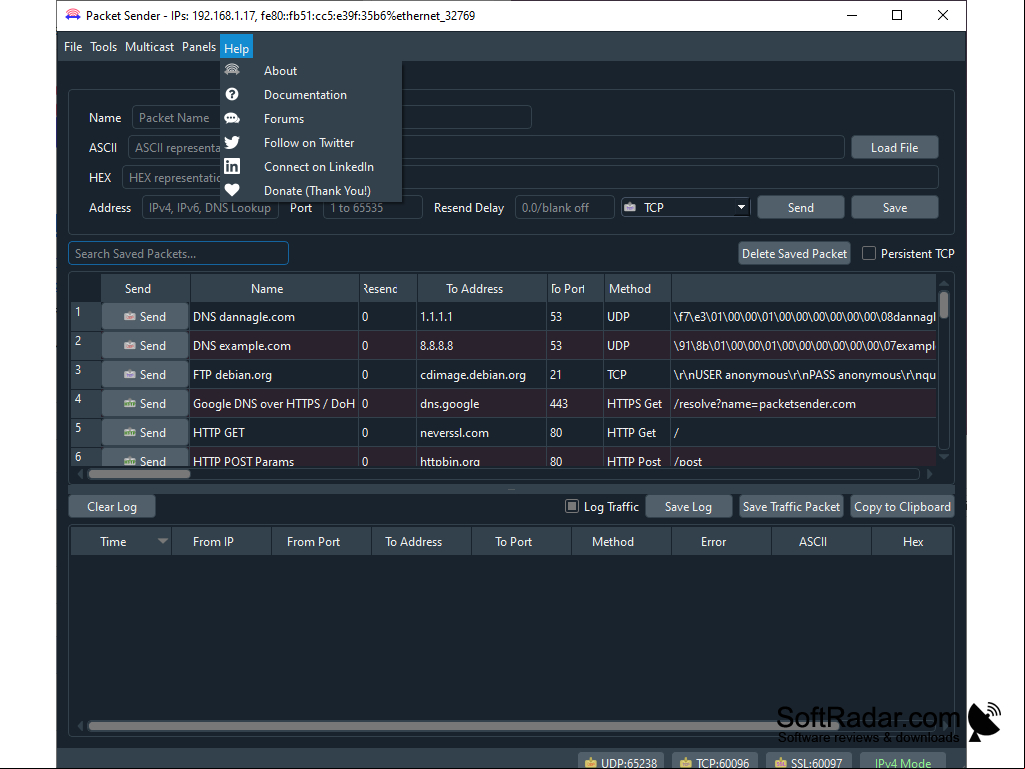Click the UDP:65238 status bar indicator
1025x769 pixels.
pyautogui.click(x=621, y=762)
